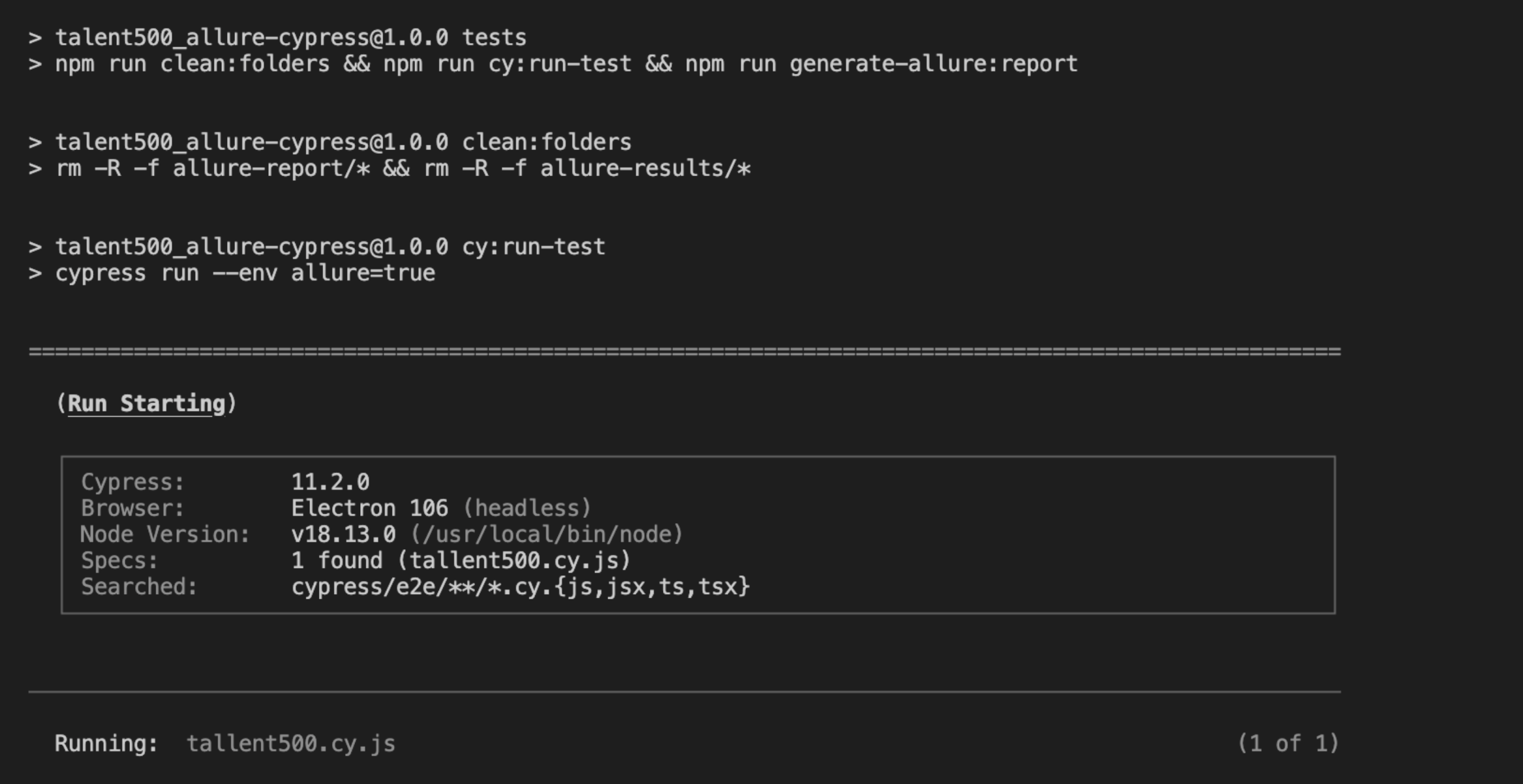1523x784 pixels.
Task: Click the "rm -R -f allure-report/*" command line
Action: coord(213,169)
